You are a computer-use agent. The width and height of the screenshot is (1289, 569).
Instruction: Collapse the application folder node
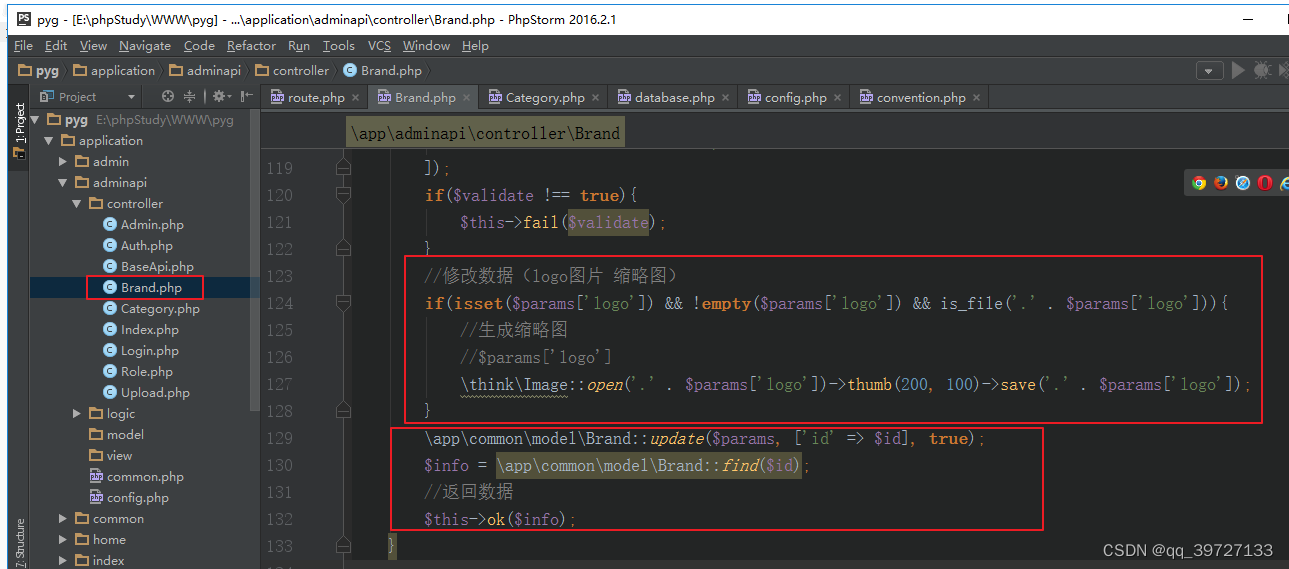point(49,141)
